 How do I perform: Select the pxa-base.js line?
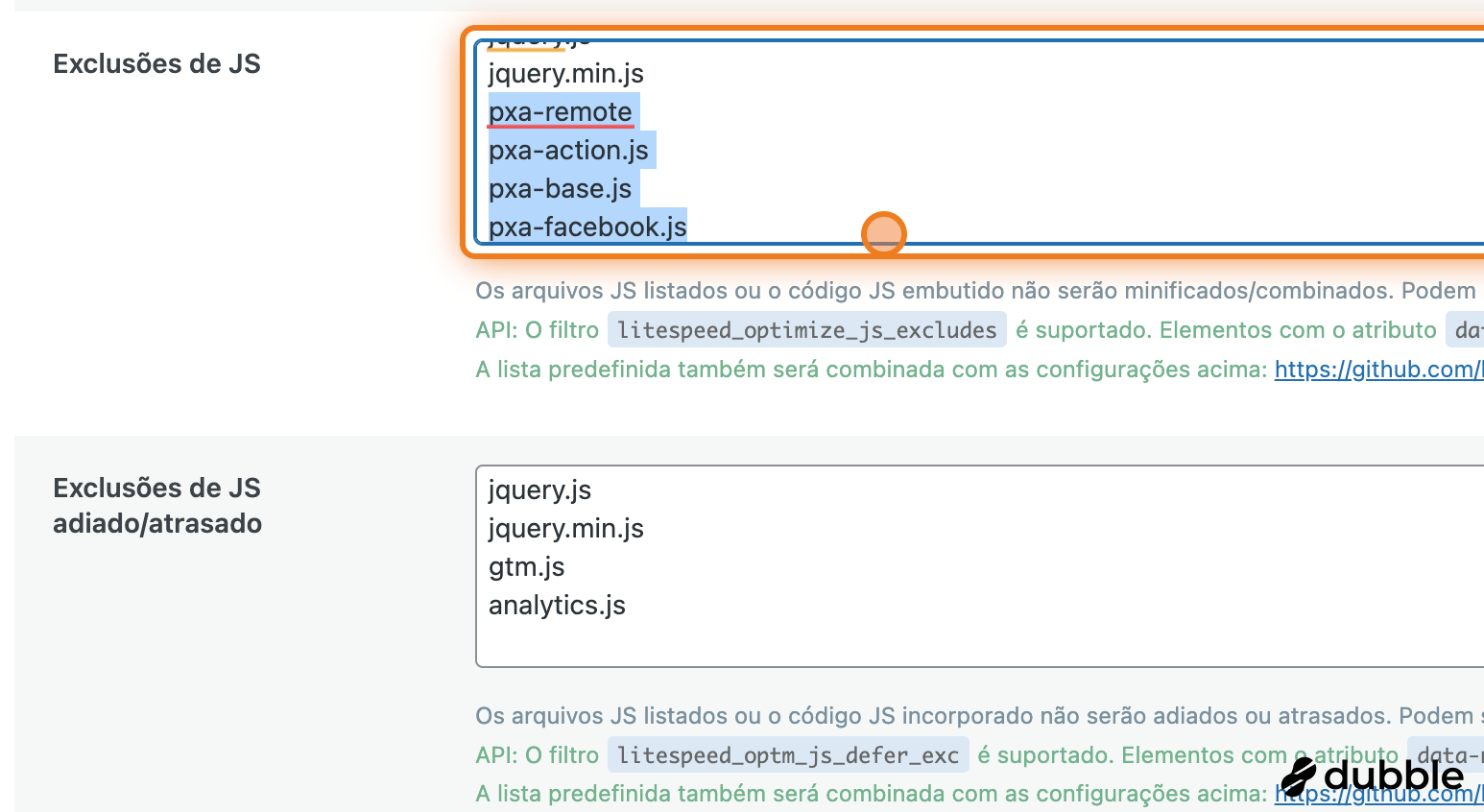tap(560, 189)
